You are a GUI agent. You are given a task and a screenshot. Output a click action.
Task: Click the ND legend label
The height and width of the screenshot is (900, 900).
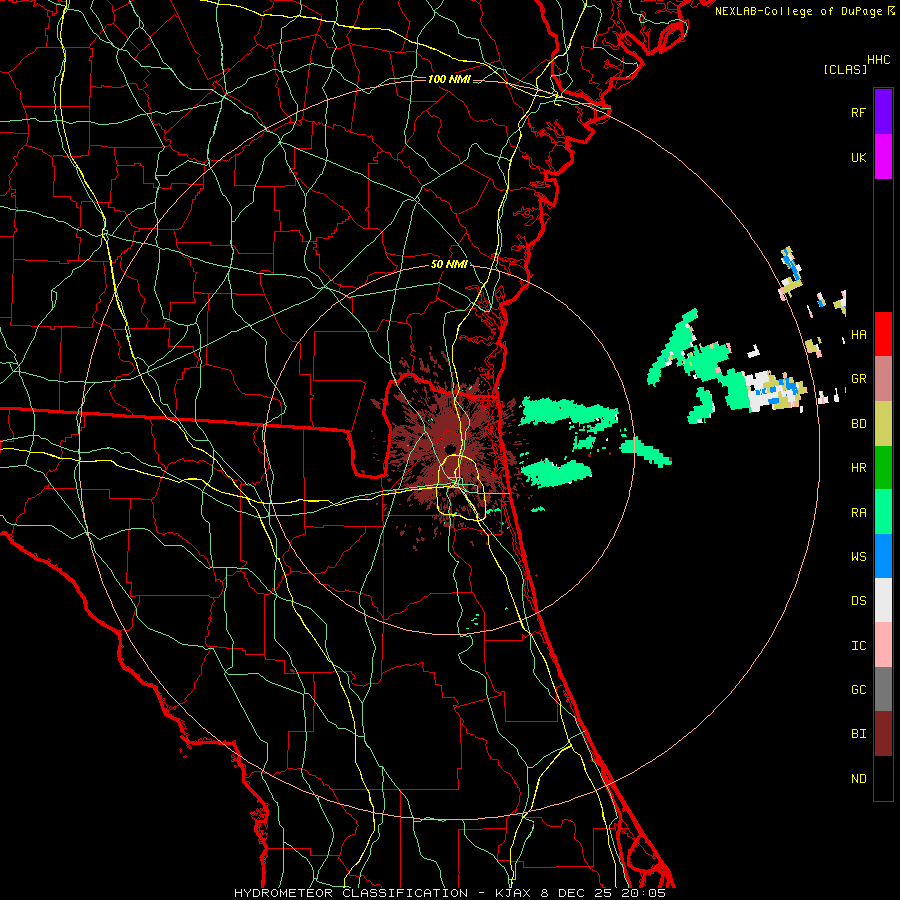[x=858, y=779]
